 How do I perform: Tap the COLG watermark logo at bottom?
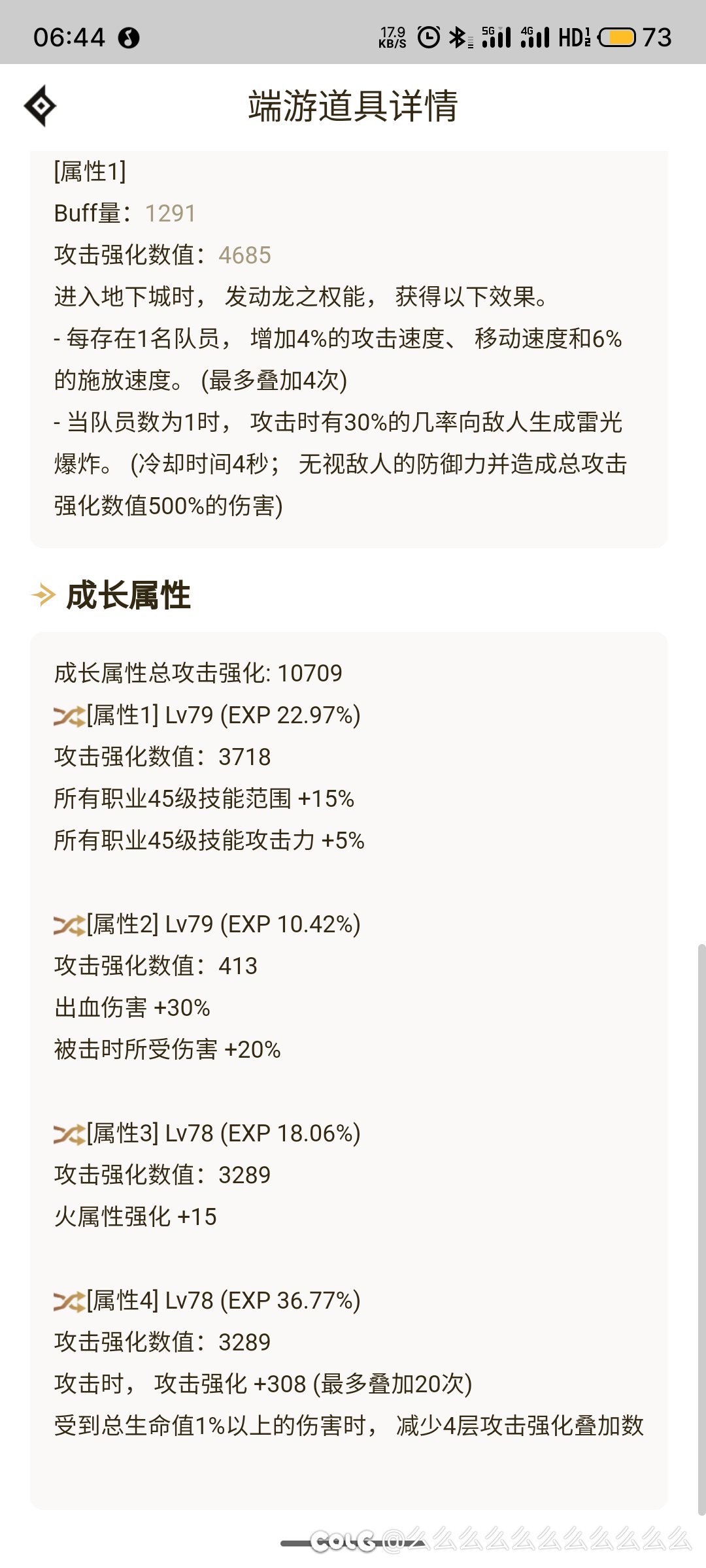[x=343, y=1542]
